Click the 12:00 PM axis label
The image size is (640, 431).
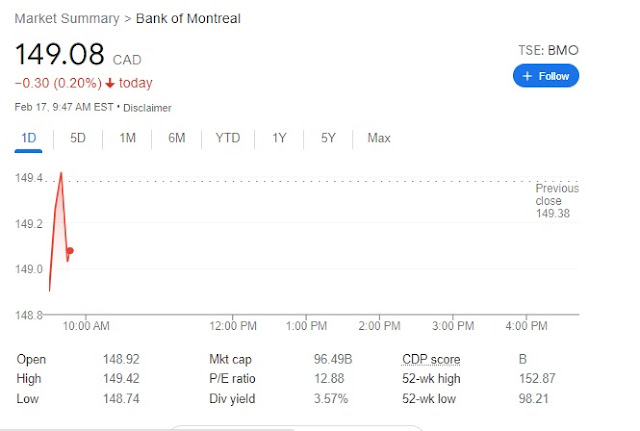point(233,326)
